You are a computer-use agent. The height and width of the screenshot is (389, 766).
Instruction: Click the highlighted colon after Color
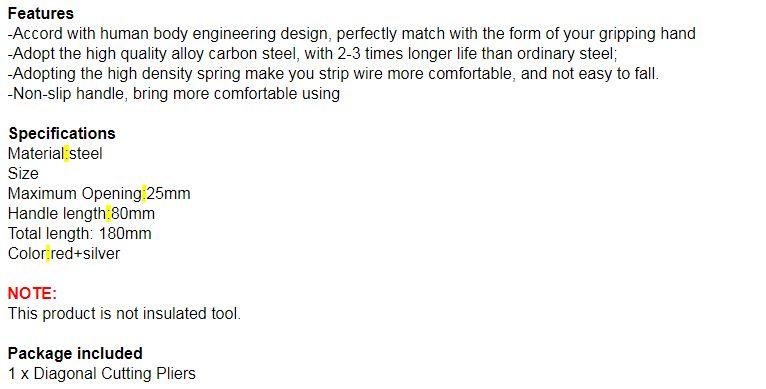click(48, 254)
